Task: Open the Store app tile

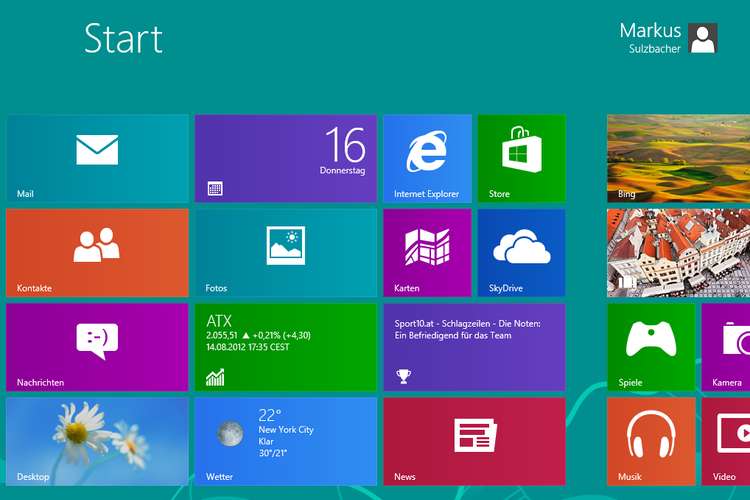Action: 521,158
